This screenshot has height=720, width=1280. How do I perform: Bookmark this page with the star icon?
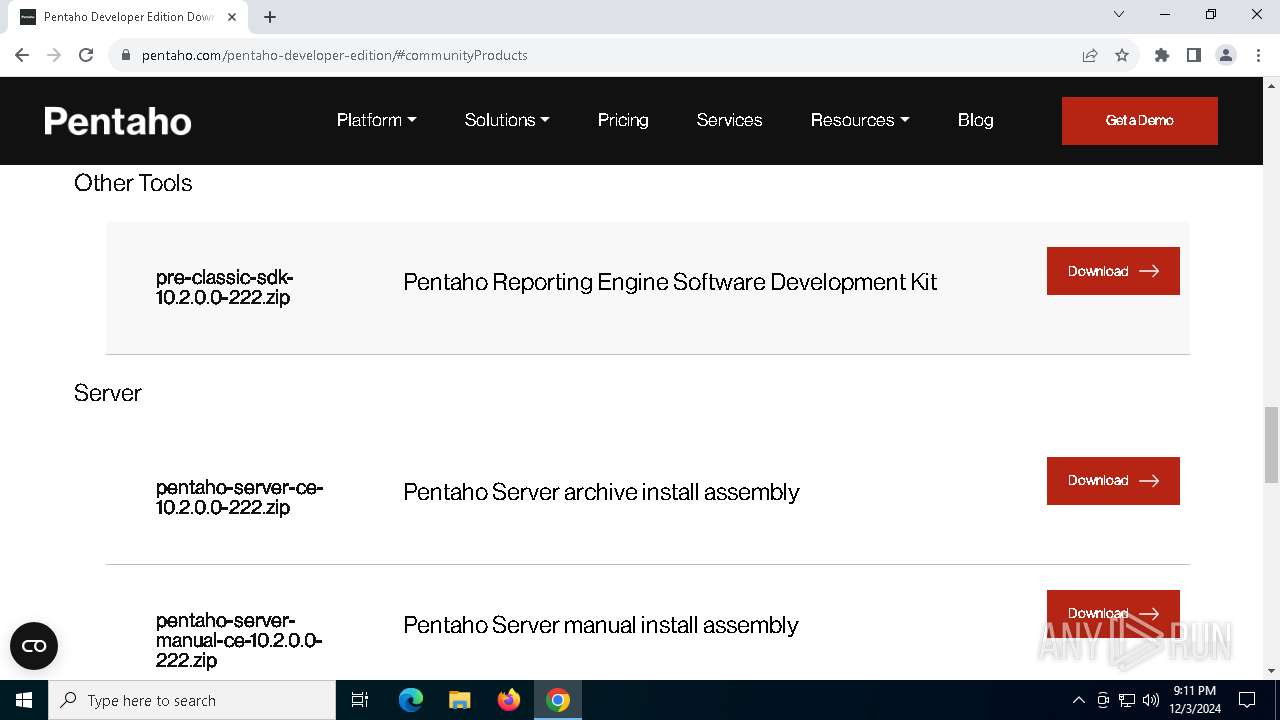point(1122,55)
